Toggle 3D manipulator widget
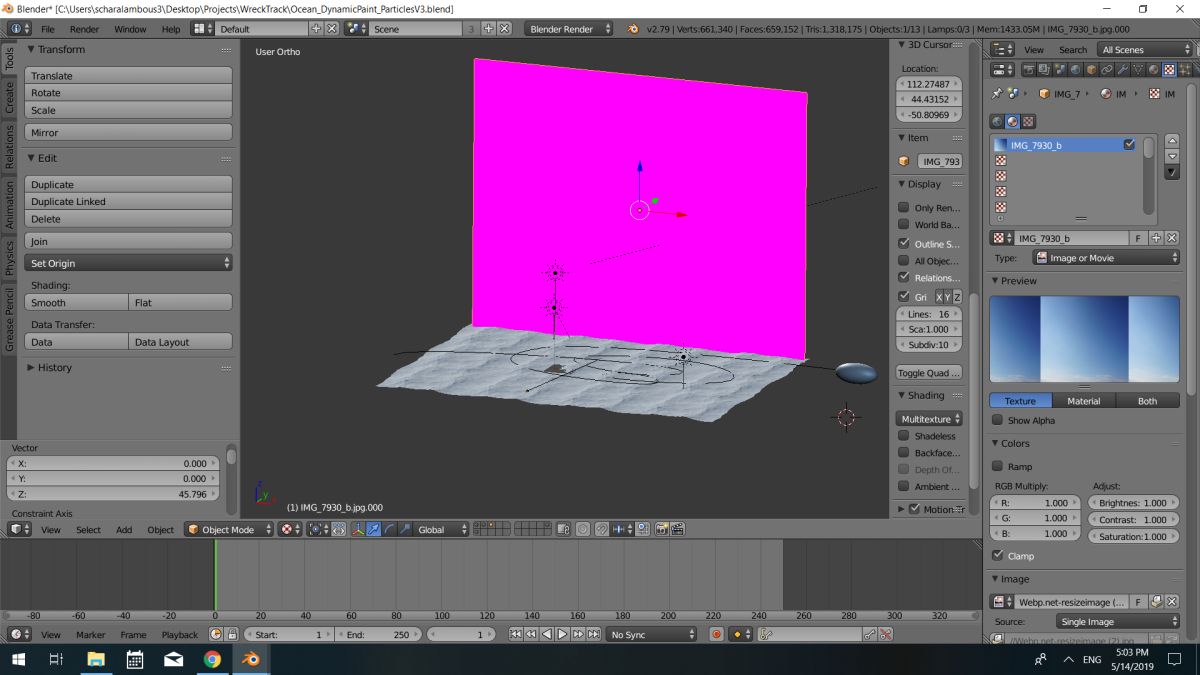Image resolution: width=1200 pixels, height=675 pixels. tap(358, 529)
